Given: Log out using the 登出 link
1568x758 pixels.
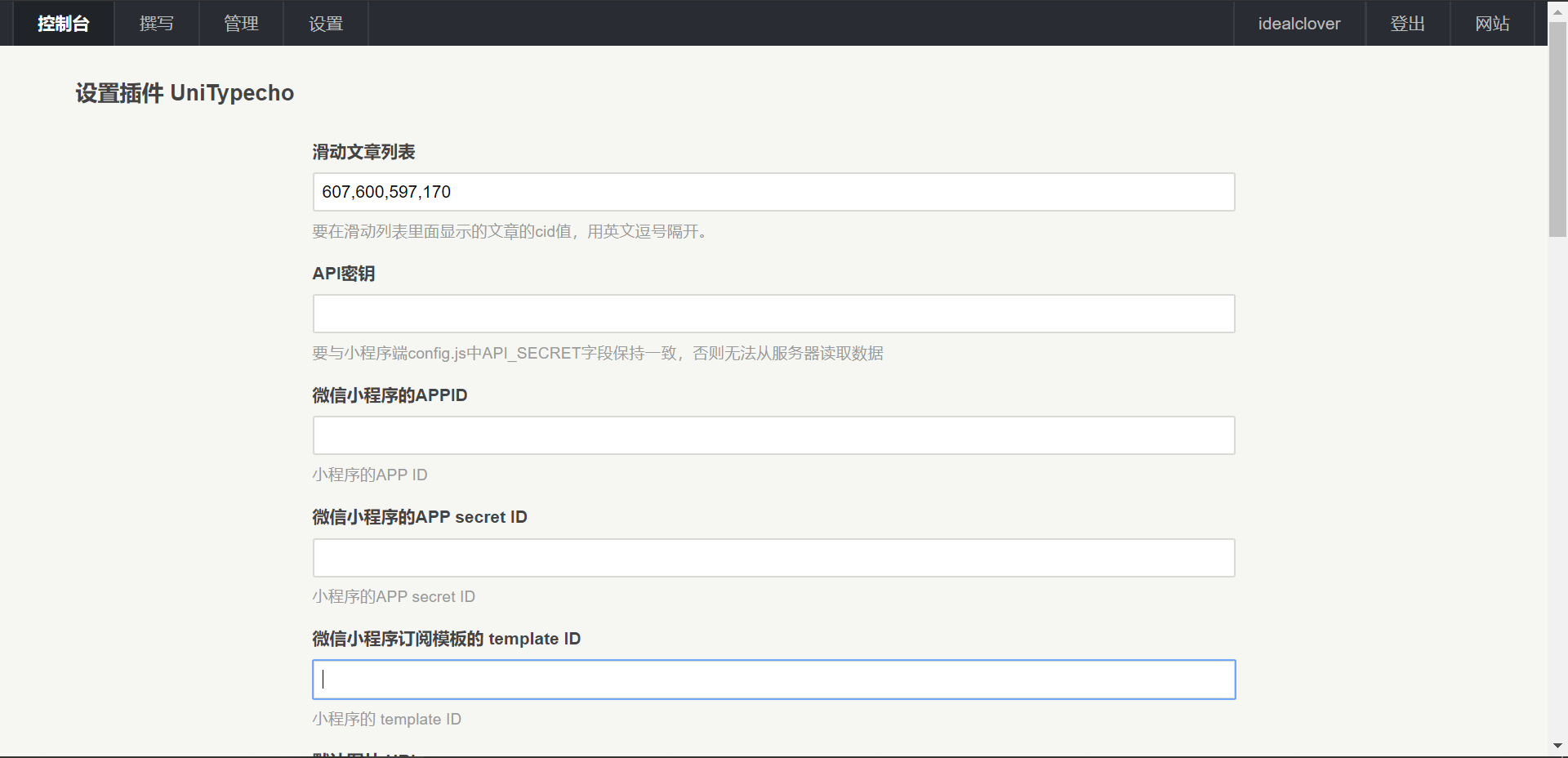Looking at the screenshot, I should pyautogui.click(x=1407, y=24).
